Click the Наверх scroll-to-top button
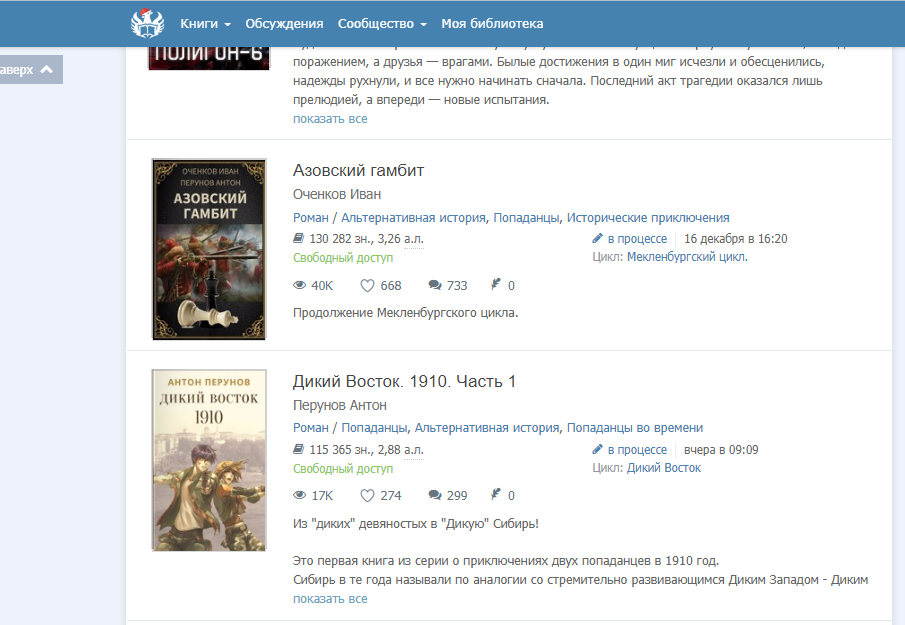 [x=29, y=69]
